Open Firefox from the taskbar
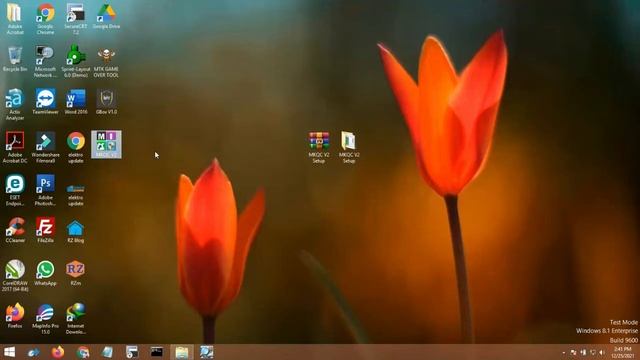This screenshot has width=640, height=360. [58, 352]
